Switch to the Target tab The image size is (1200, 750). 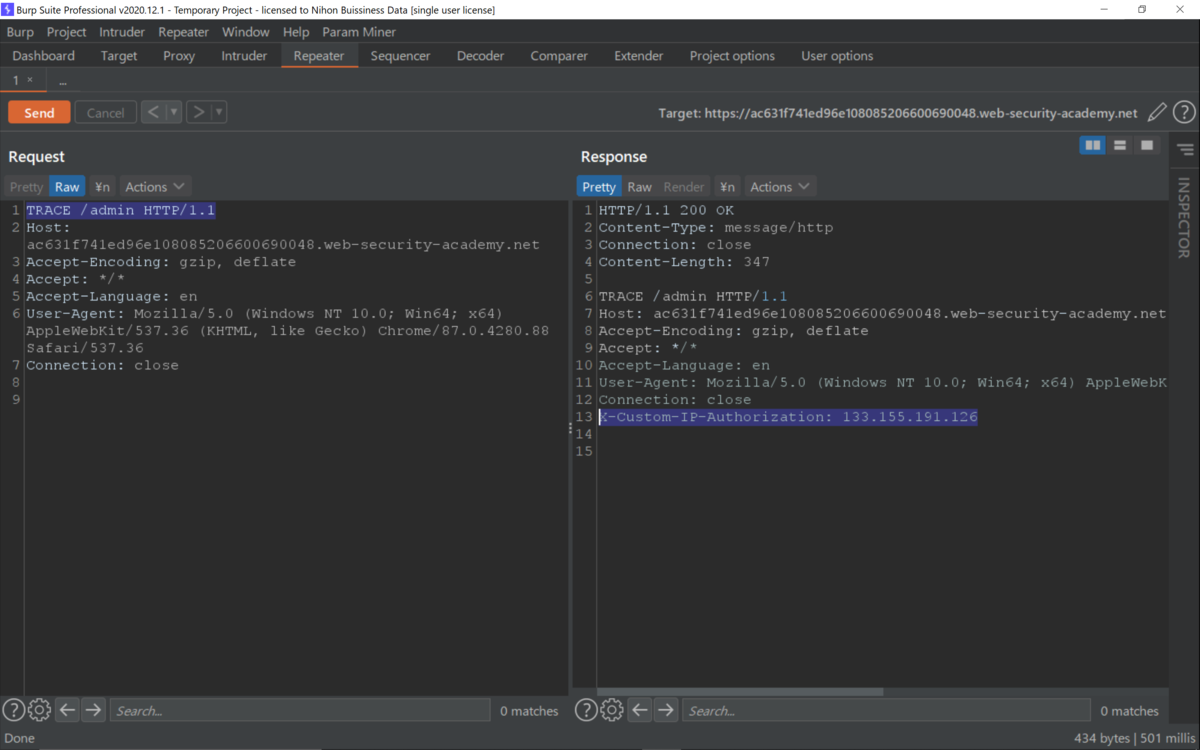119,56
